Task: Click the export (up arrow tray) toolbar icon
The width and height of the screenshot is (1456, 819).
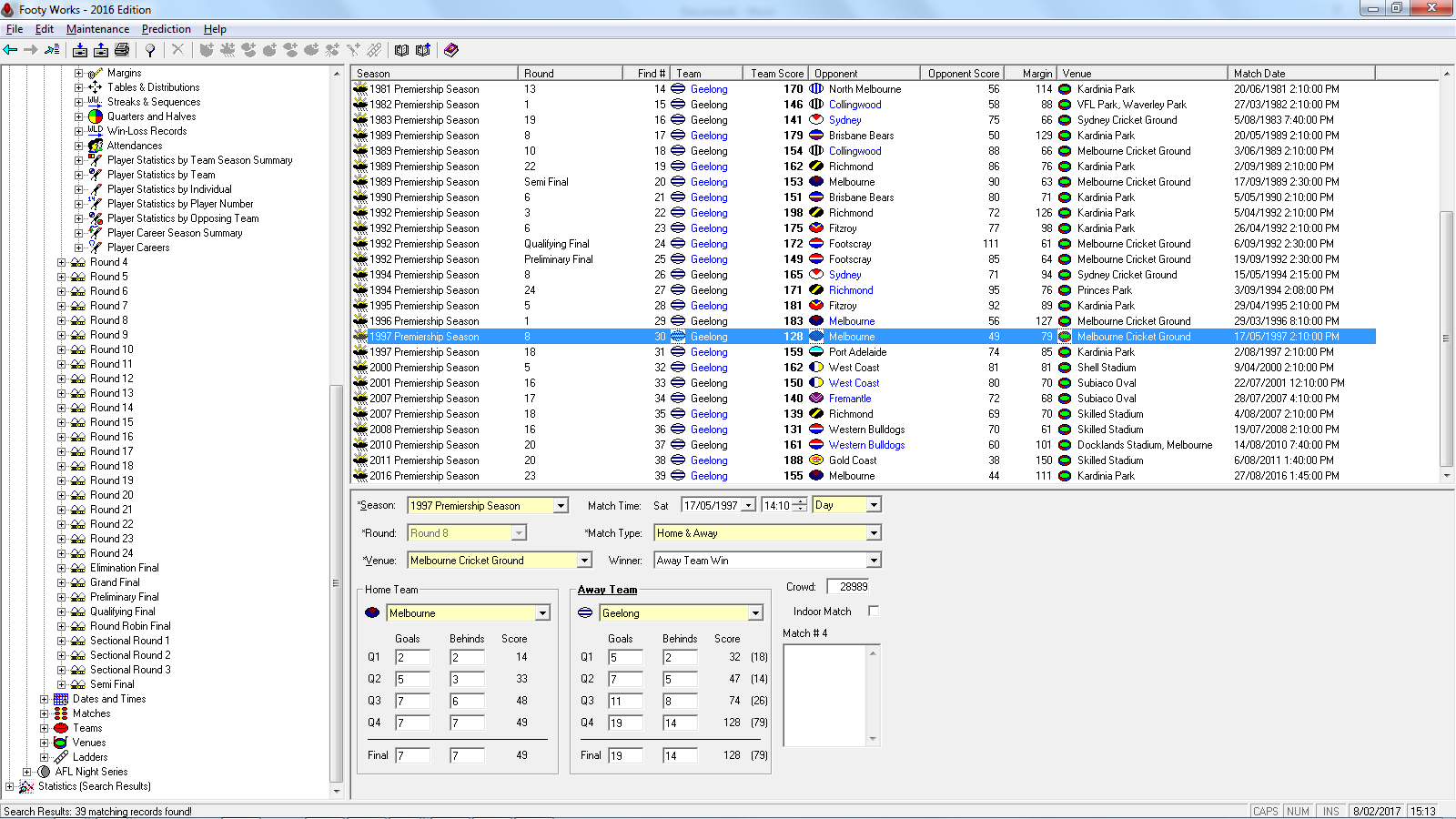Action: 101,50
